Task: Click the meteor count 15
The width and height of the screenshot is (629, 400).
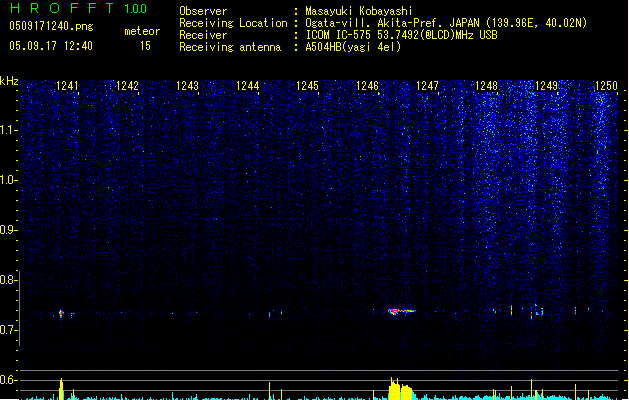Action: pyautogui.click(x=145, y=46)
